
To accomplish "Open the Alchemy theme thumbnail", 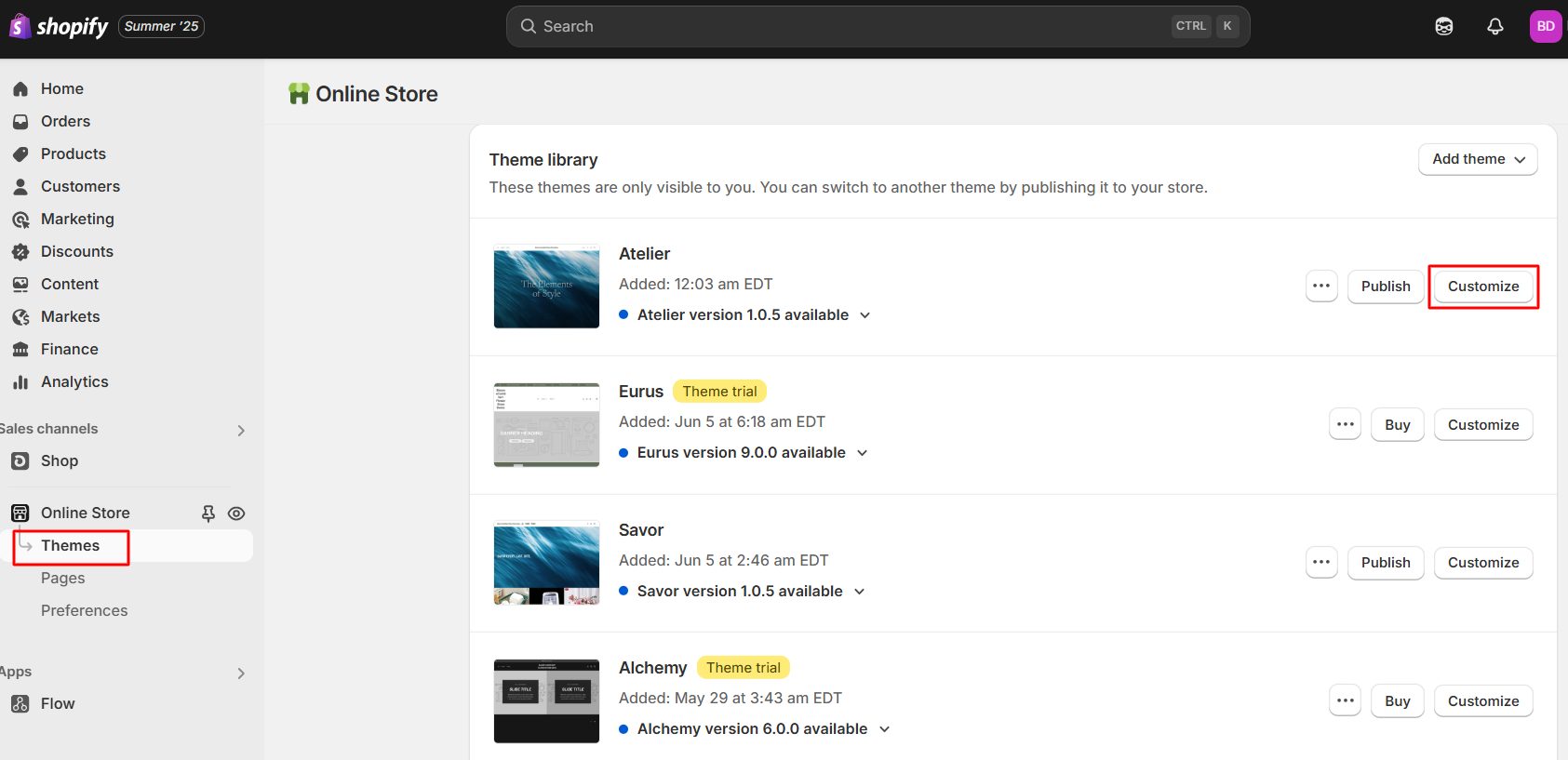I will click(x=546, y=701).
